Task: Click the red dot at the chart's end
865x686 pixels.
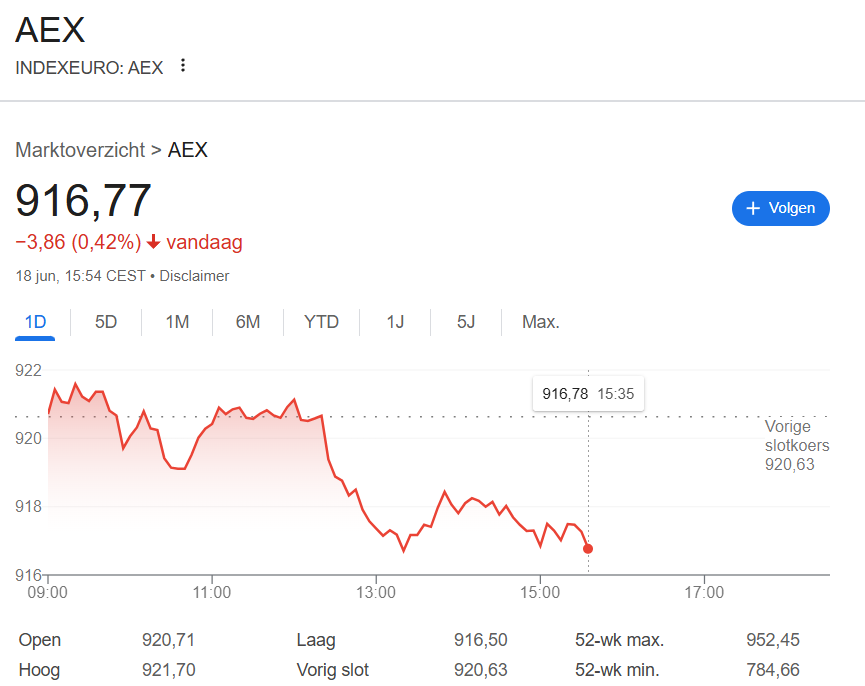Action: [x=588, y=549]
